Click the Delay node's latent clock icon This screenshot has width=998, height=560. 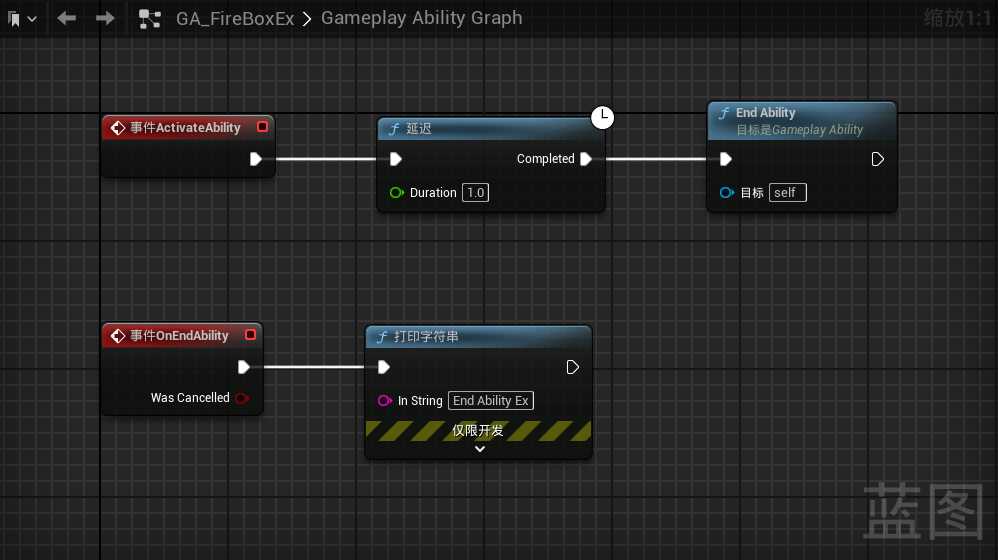pyautogui.click(x=602, y=118)
